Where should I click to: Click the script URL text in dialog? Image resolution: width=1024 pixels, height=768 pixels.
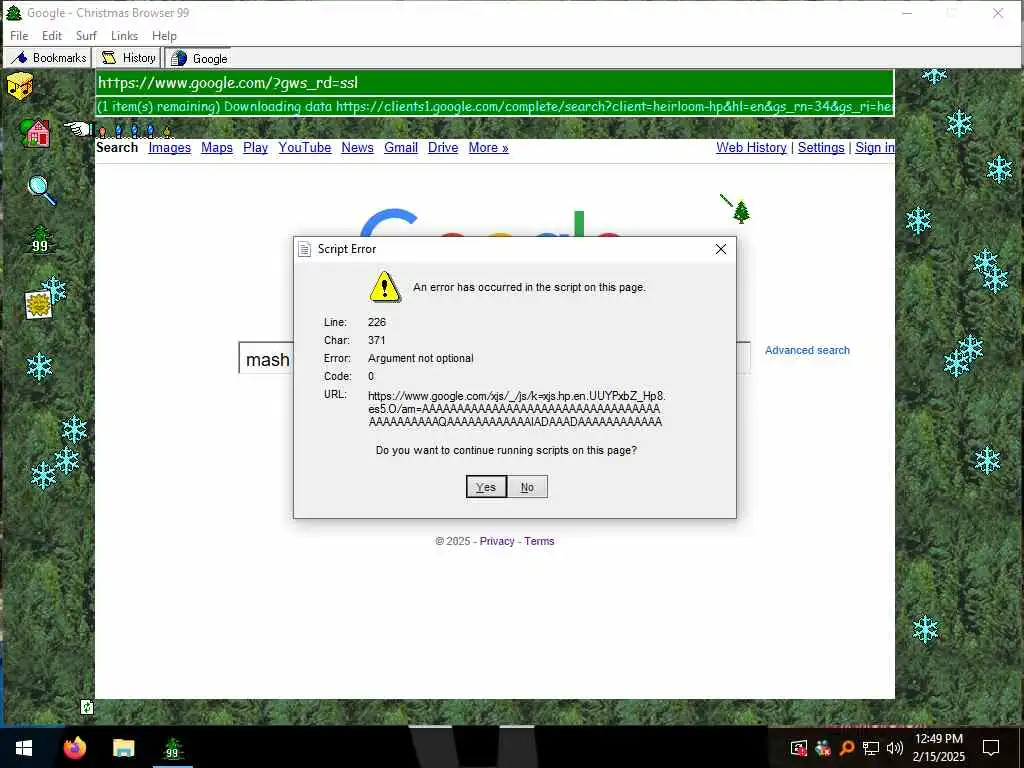pos(516,409)
